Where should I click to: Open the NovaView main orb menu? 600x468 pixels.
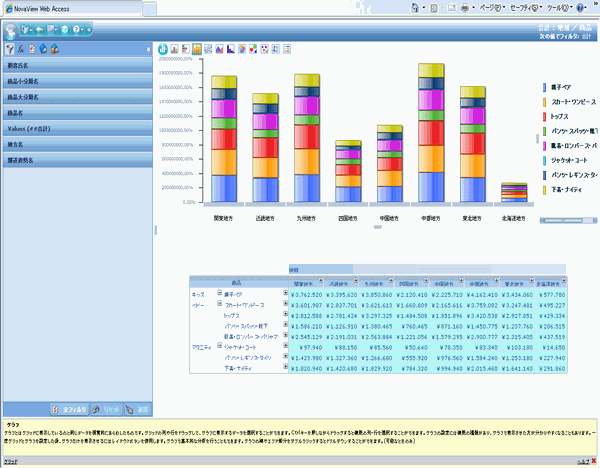coord(11,31)
